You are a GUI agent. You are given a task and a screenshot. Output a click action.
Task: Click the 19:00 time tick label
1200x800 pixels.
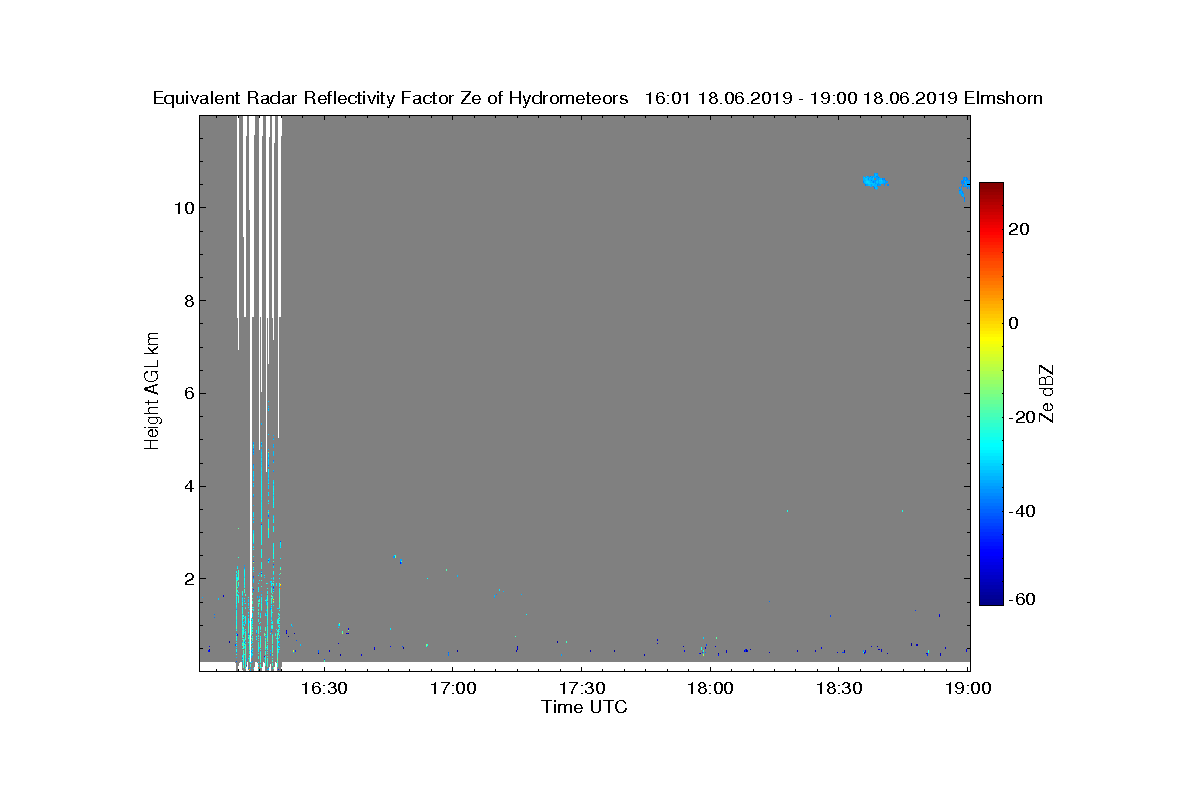point(968,689)
